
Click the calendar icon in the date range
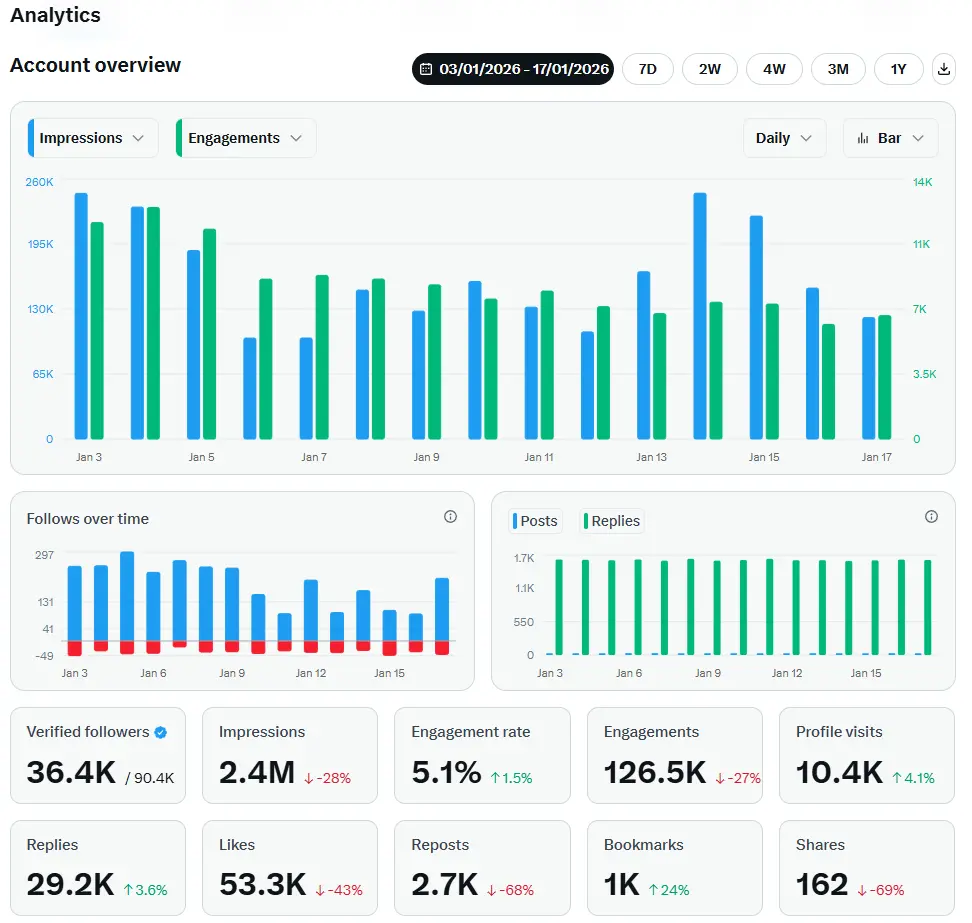426,69
